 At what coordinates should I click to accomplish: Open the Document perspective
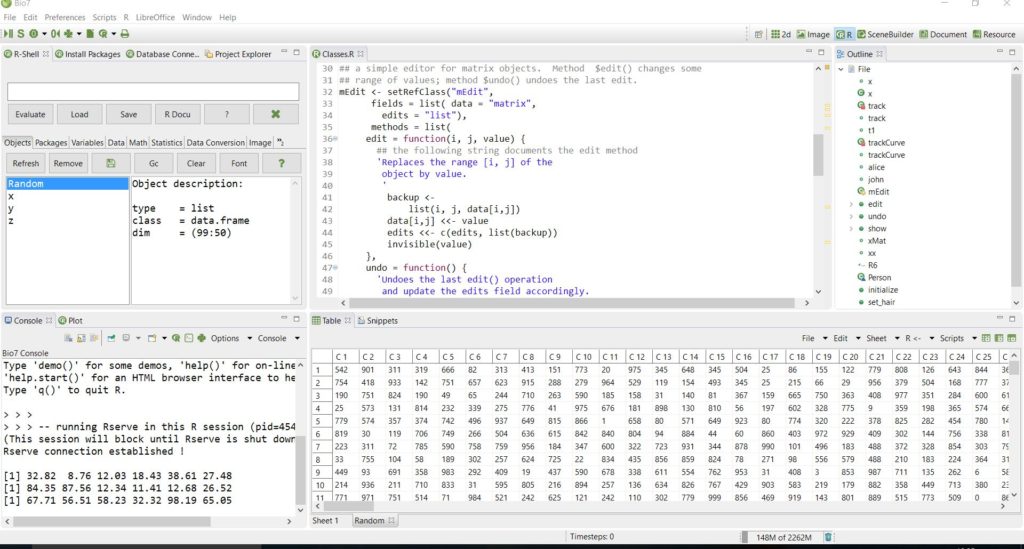click(x=941, y=34)
